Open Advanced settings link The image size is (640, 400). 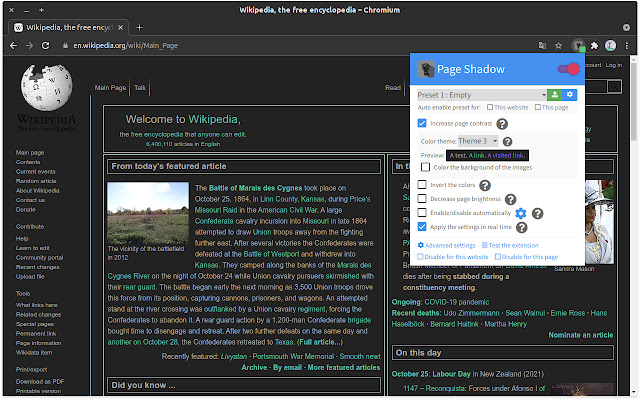point(447,245)
